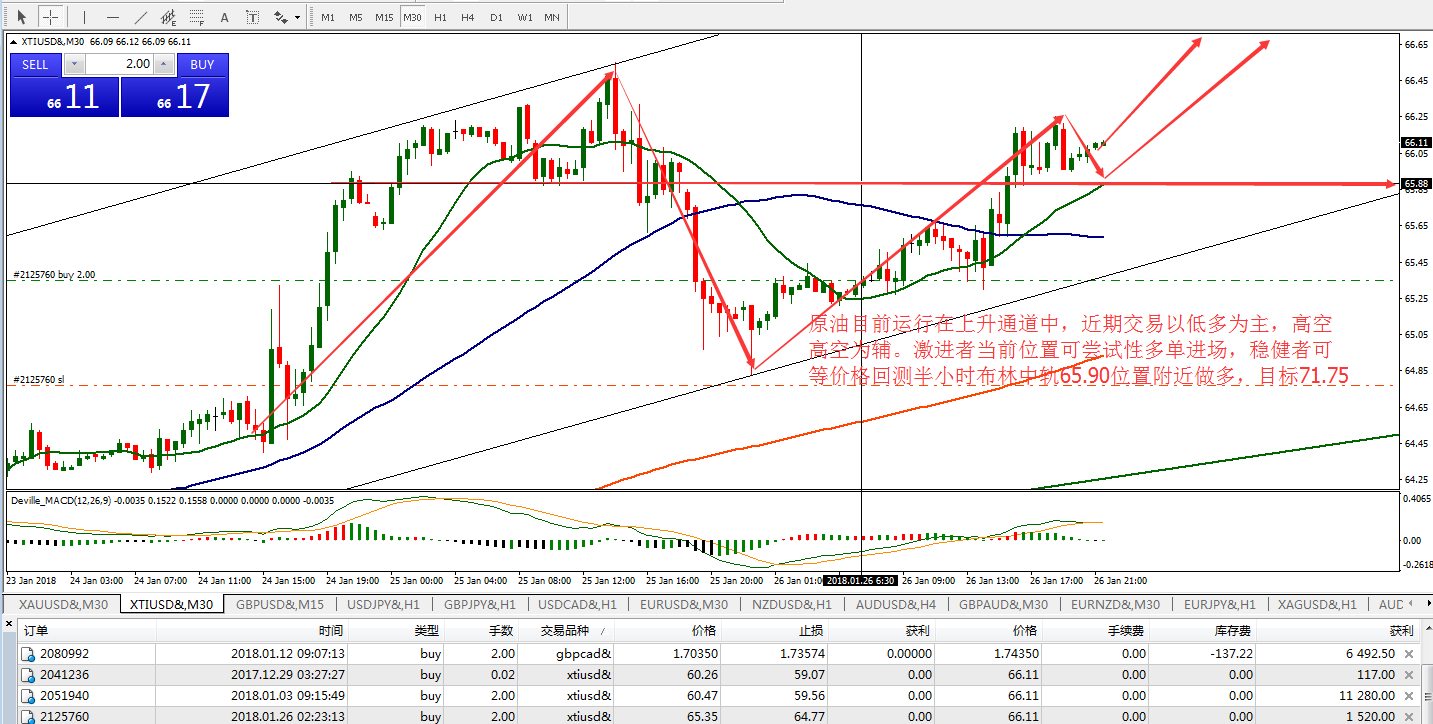Decrease lot volume with down arrow
Image resolution: width=1433 pixels, height=724 pixels.
click(x=75, y=64)
